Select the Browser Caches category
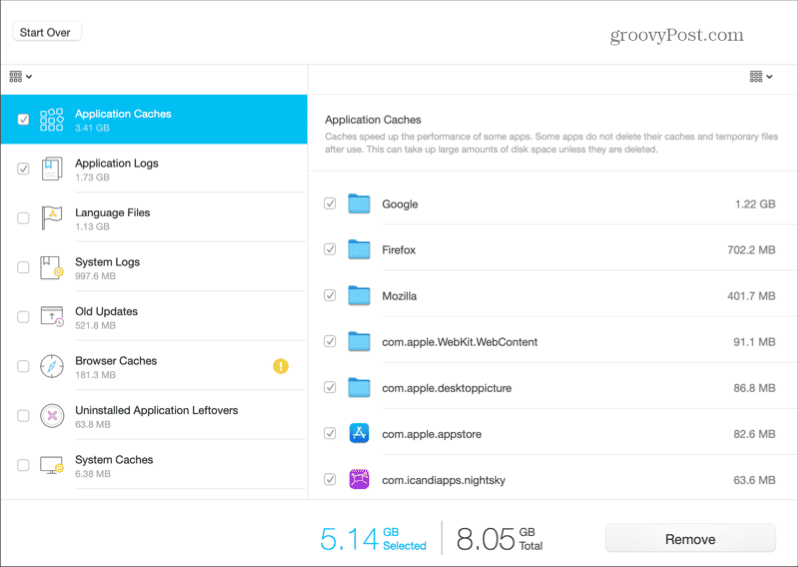 click(154, 366)
